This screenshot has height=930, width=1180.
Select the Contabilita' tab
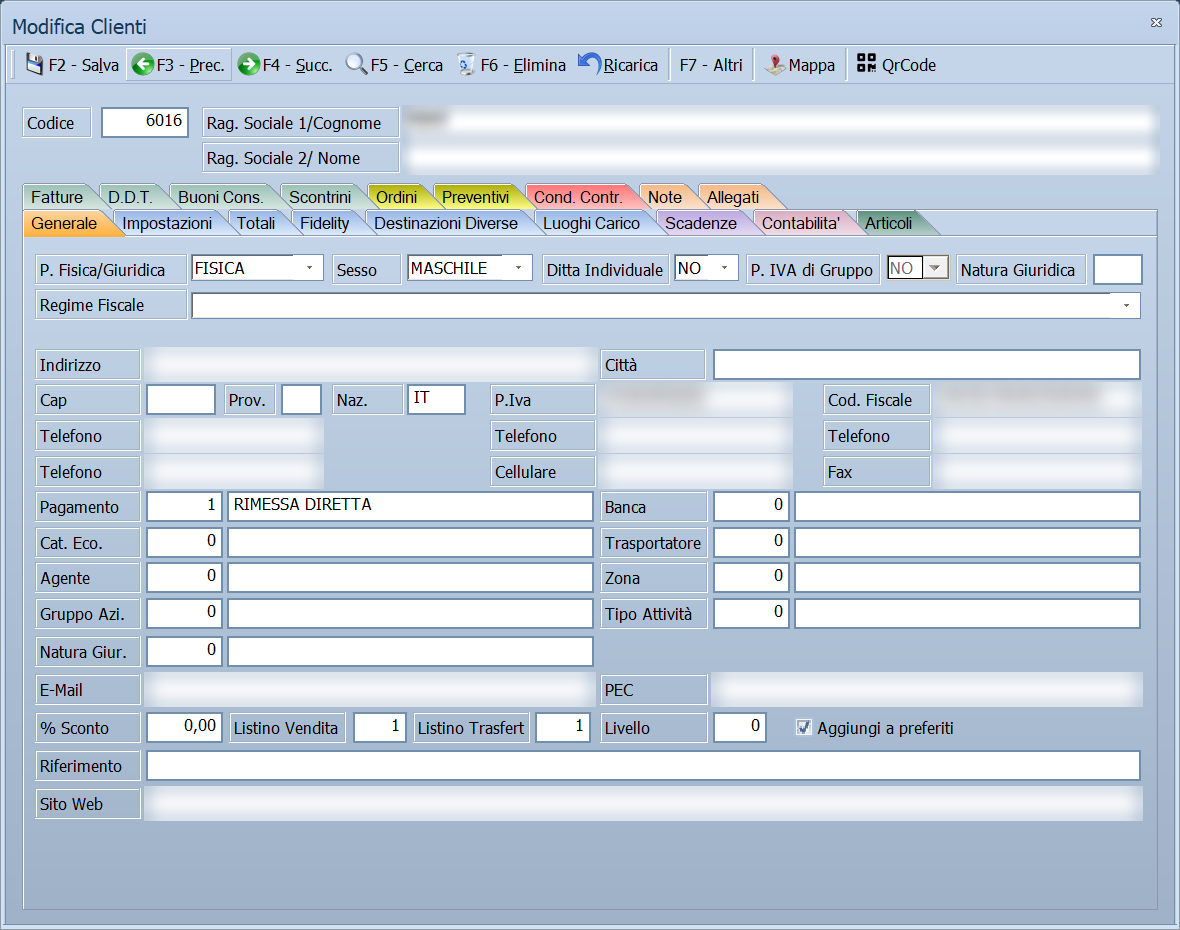click(x=801, y=223)
